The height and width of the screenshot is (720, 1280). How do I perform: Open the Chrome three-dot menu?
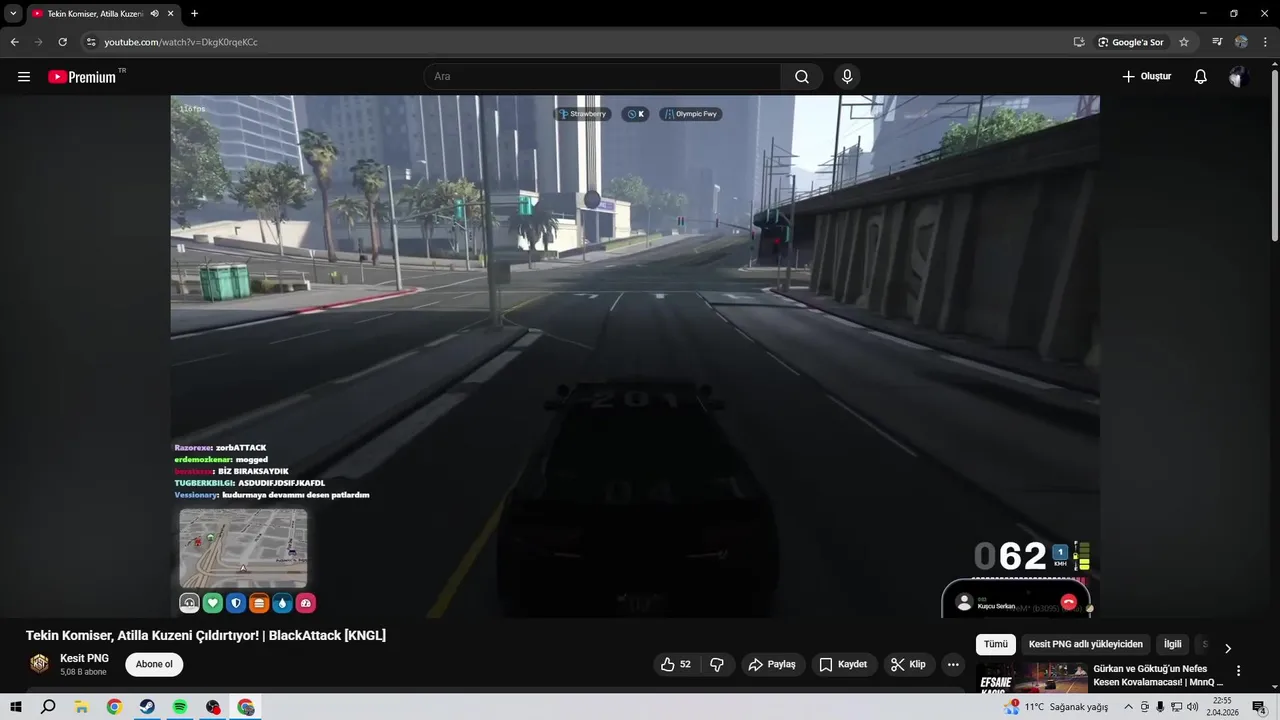click(1266, 42)
